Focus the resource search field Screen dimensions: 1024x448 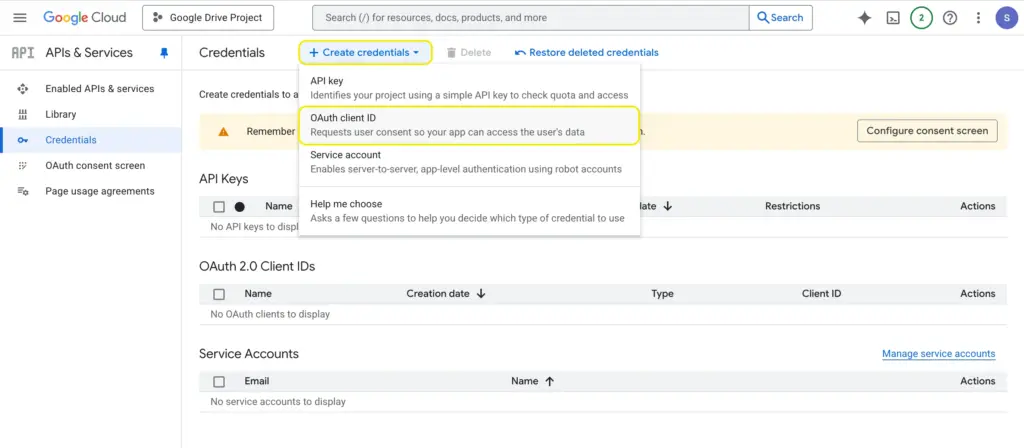click(x=530, y=18)
